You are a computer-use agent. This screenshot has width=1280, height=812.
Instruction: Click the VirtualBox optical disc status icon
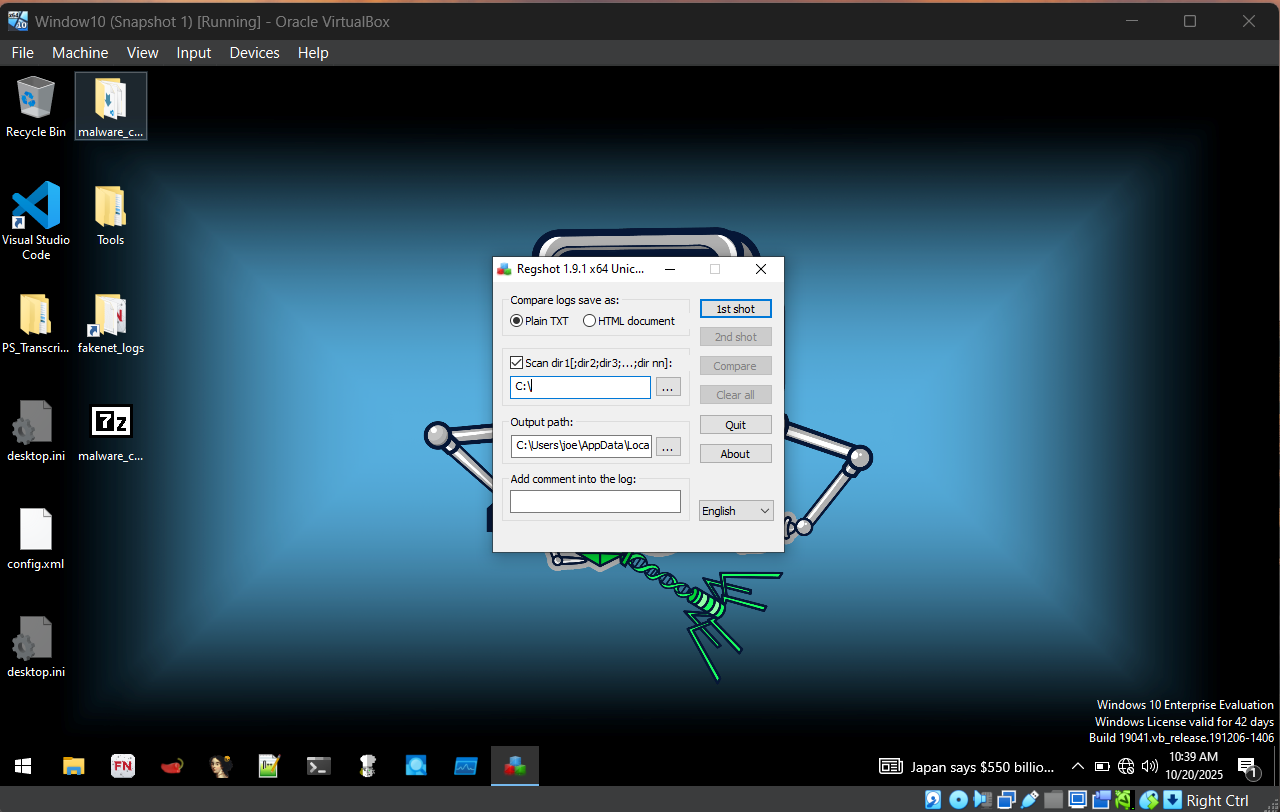[x=958, y=800]
